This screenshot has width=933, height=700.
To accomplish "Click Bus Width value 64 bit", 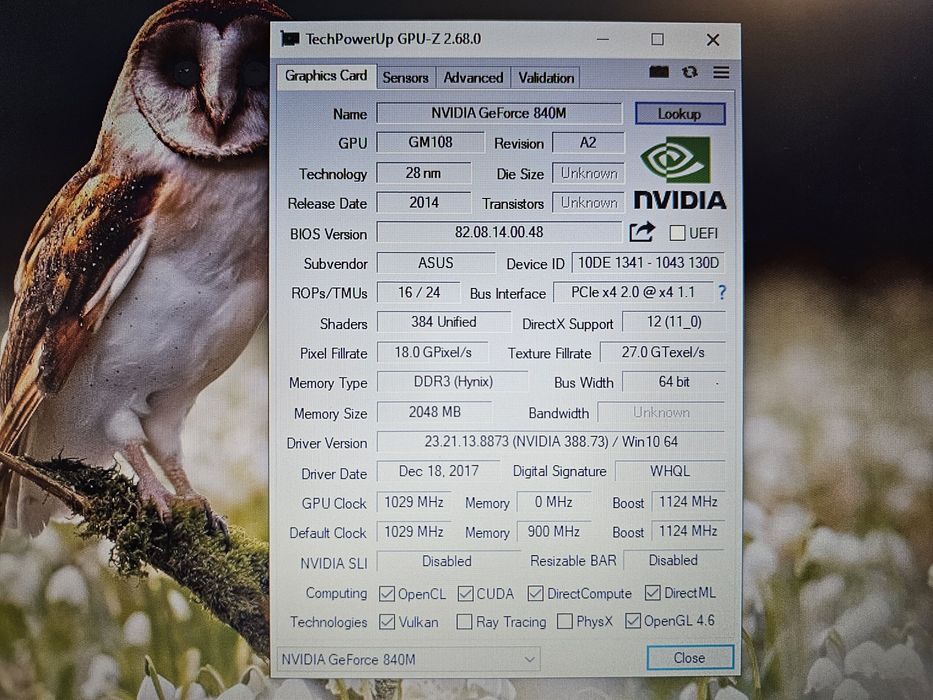I will point(674,382).
